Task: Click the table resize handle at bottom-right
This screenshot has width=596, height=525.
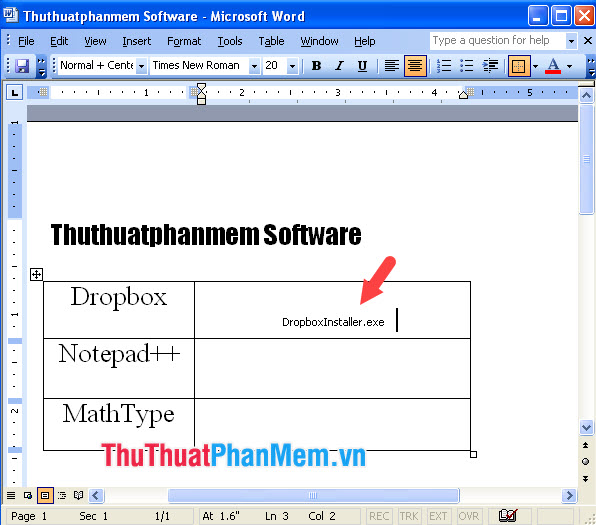Action: pos(473,454)
